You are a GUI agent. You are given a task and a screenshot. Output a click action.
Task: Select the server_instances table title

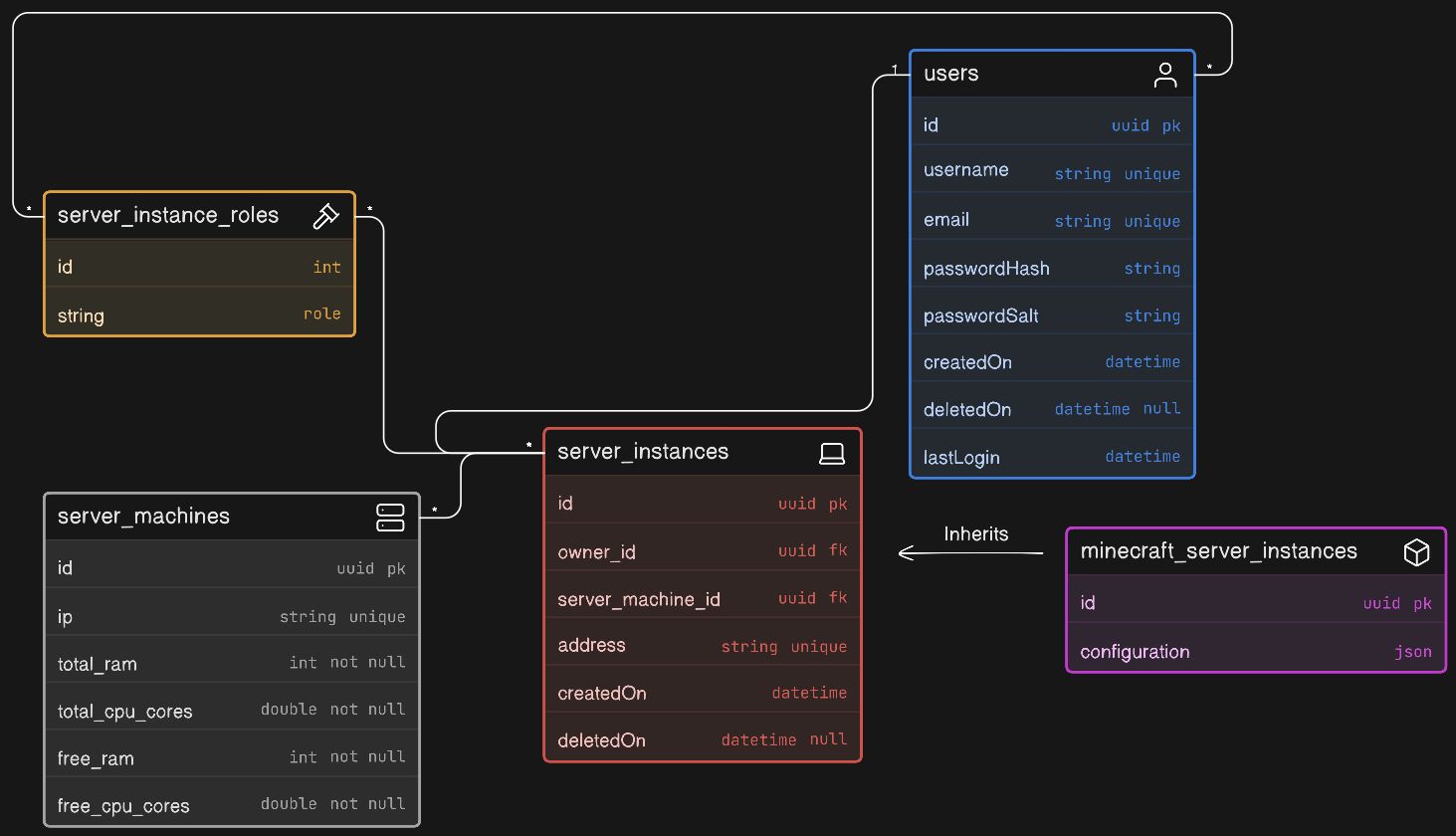643,452
